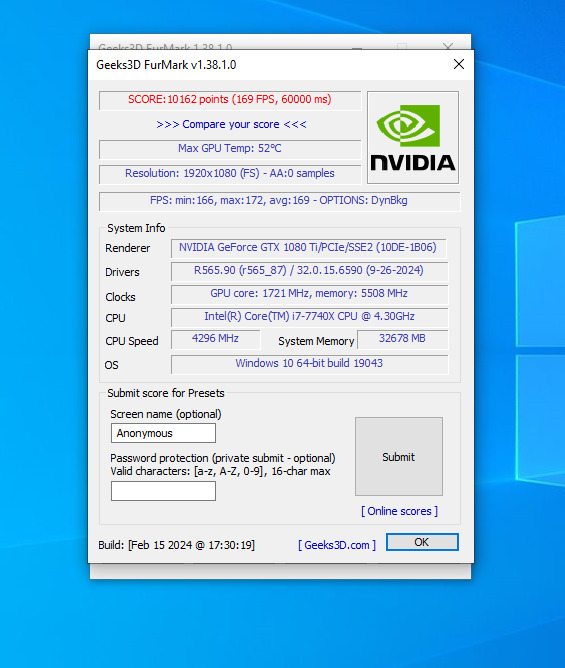
Task: Close the background FurMark main window
Action: 448,46
